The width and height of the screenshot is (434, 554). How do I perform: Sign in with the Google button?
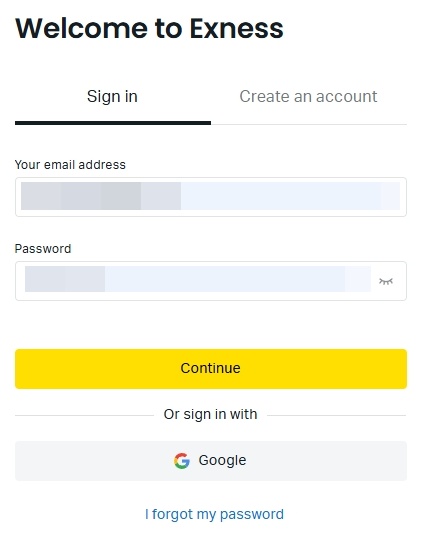211,461
